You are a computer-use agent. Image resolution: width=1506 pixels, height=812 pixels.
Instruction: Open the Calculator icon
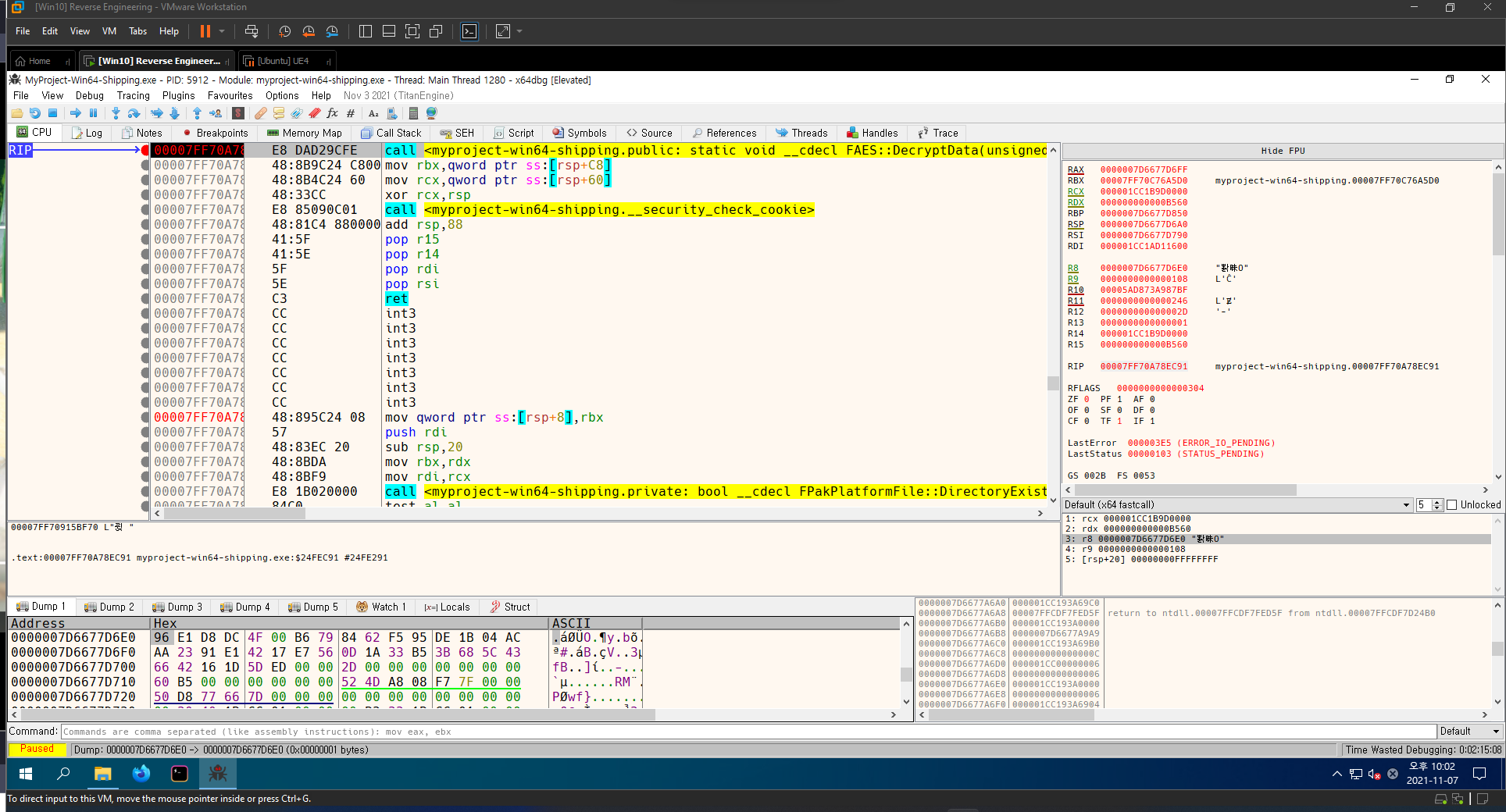point(414,113)
